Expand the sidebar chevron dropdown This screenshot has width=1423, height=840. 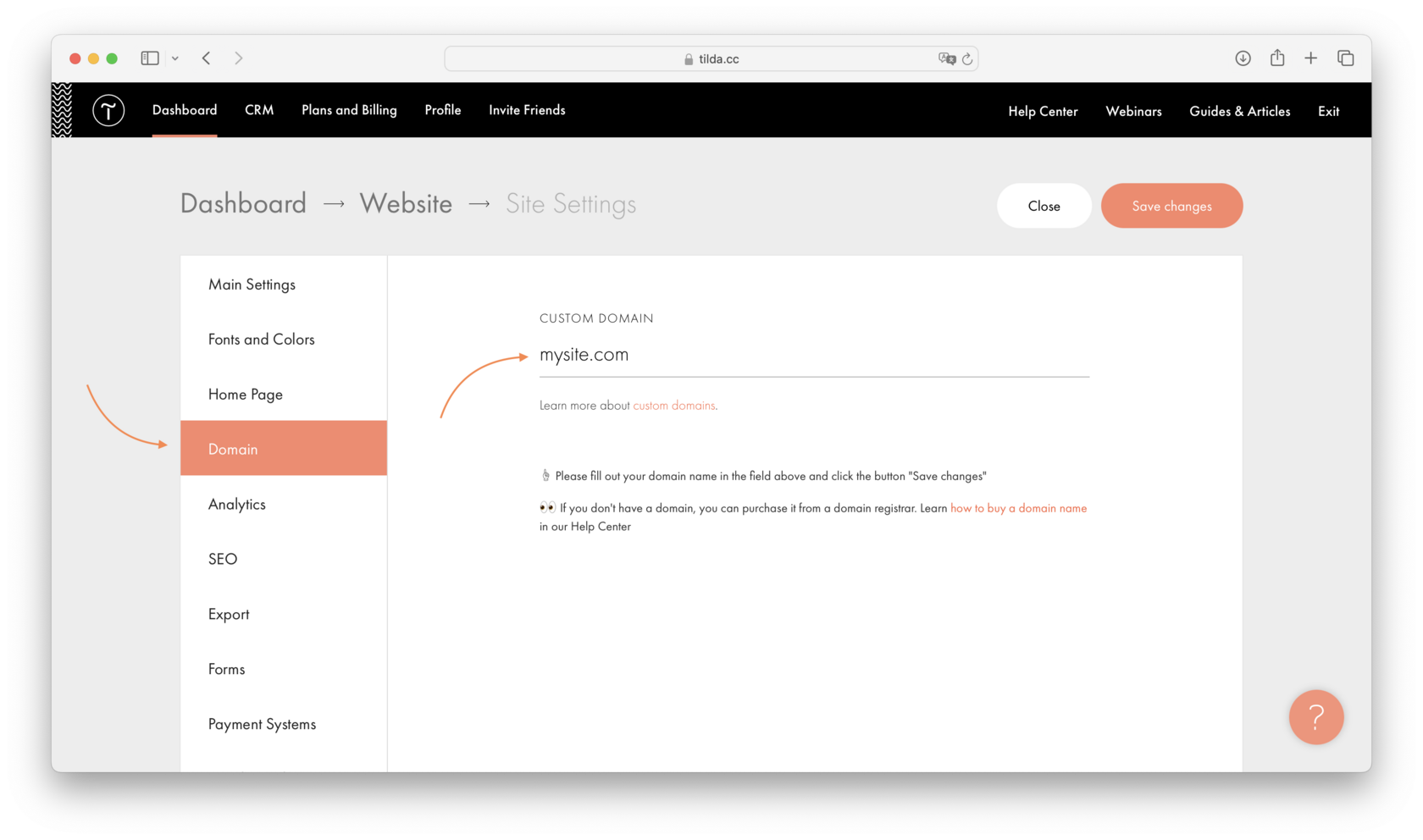point(175,58)
